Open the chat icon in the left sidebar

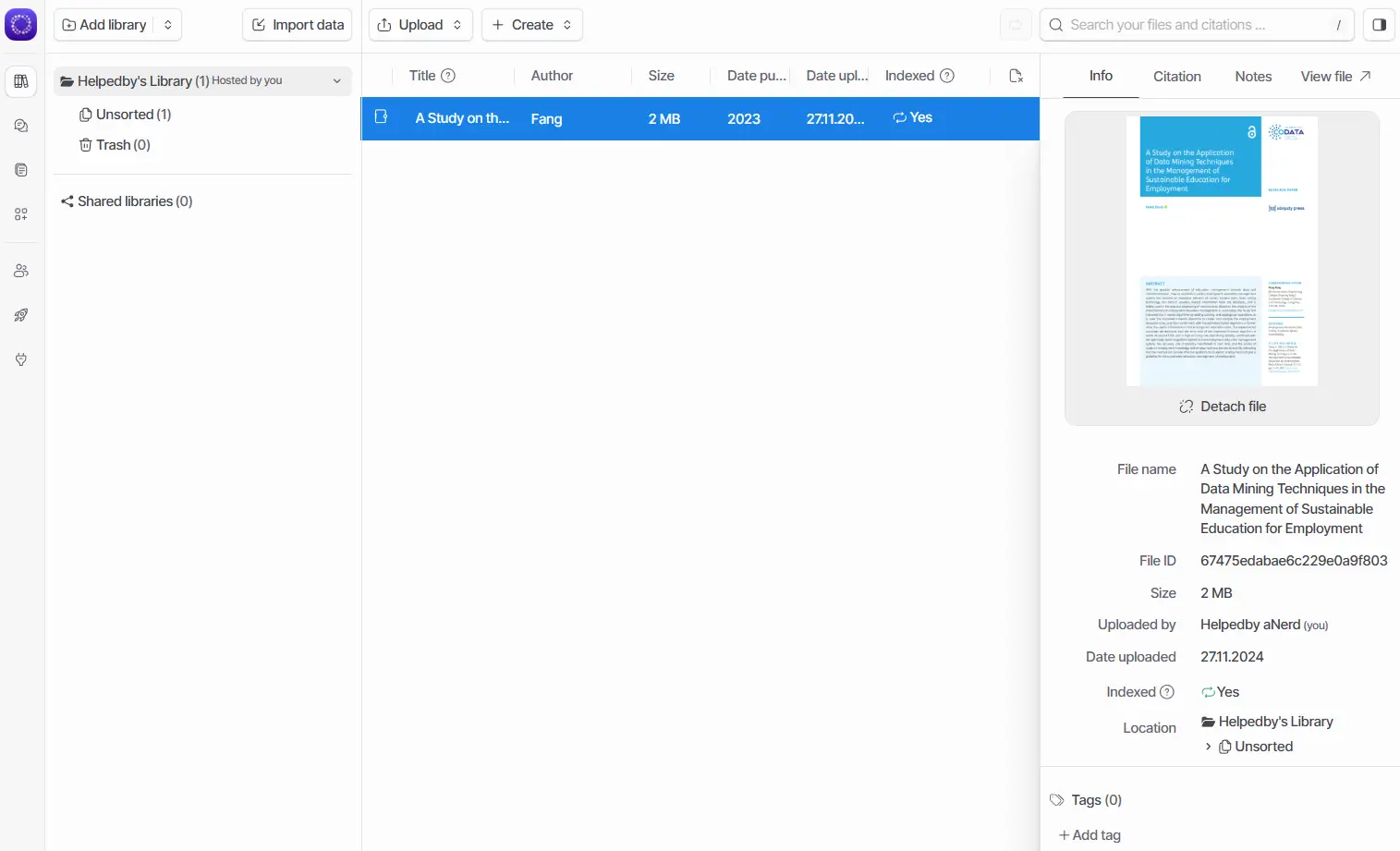click(x=21, y=126)
